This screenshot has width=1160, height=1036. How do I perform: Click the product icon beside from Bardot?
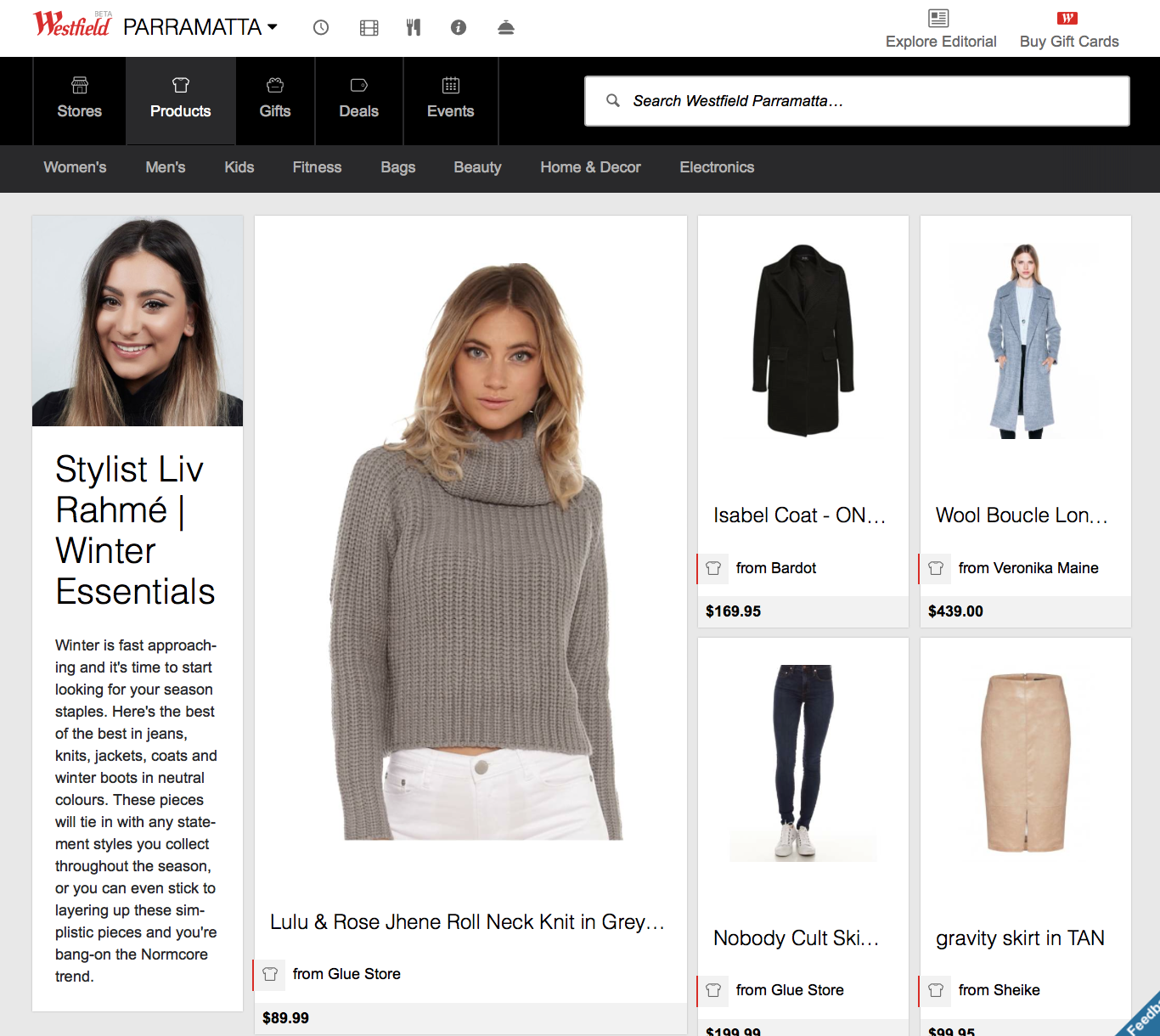coord(713,568)
